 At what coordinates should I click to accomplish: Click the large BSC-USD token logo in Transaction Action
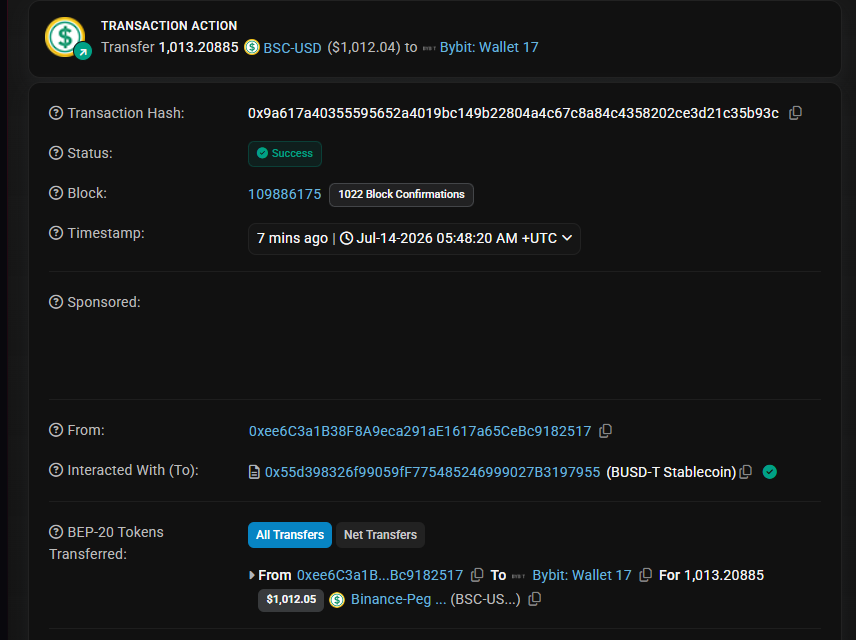tap(66, 37)
